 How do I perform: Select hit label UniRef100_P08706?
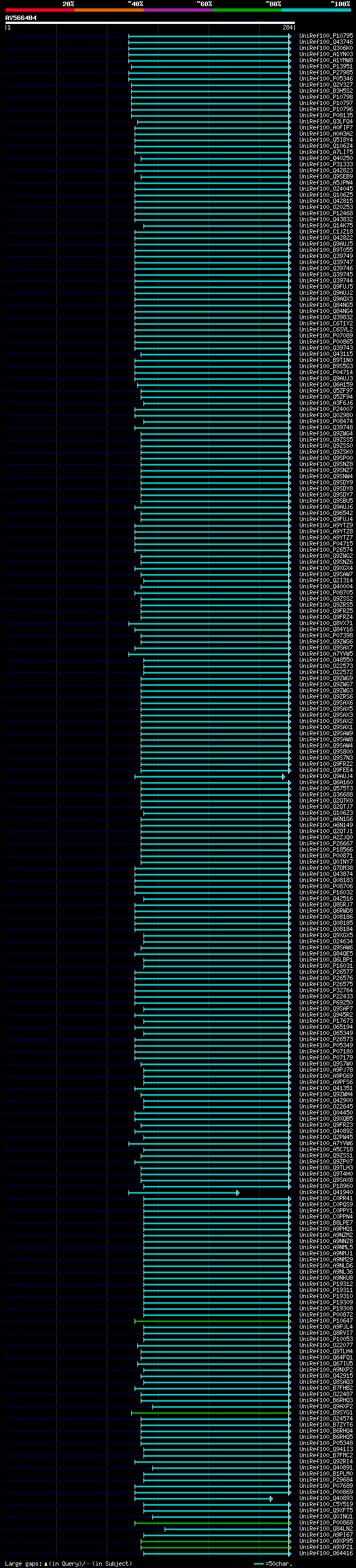coord(326,887)
